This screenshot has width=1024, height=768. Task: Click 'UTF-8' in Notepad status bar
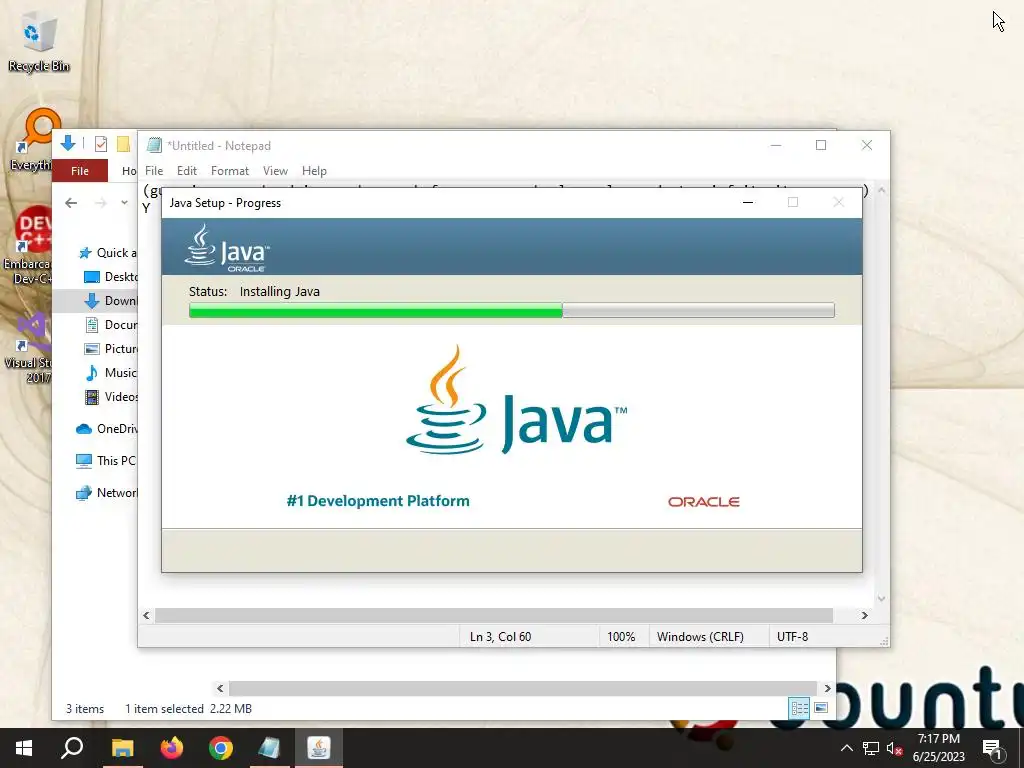click(792, 637)
